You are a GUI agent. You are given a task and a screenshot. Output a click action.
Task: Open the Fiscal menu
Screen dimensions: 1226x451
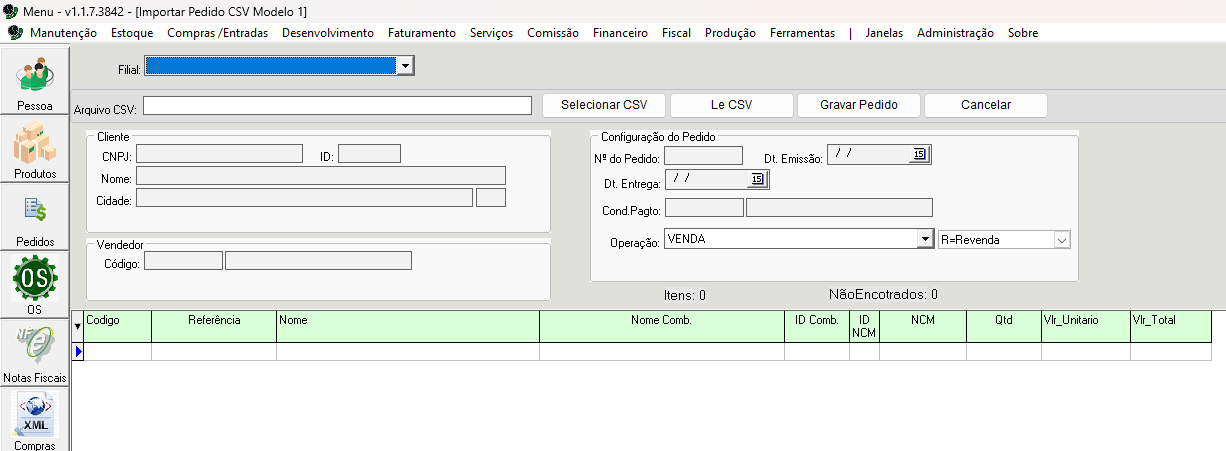coord(676,33)
